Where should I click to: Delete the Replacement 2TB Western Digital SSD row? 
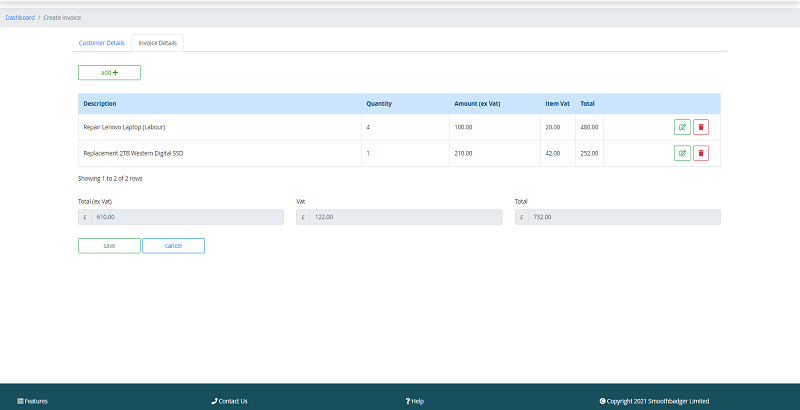coord(701,153)
